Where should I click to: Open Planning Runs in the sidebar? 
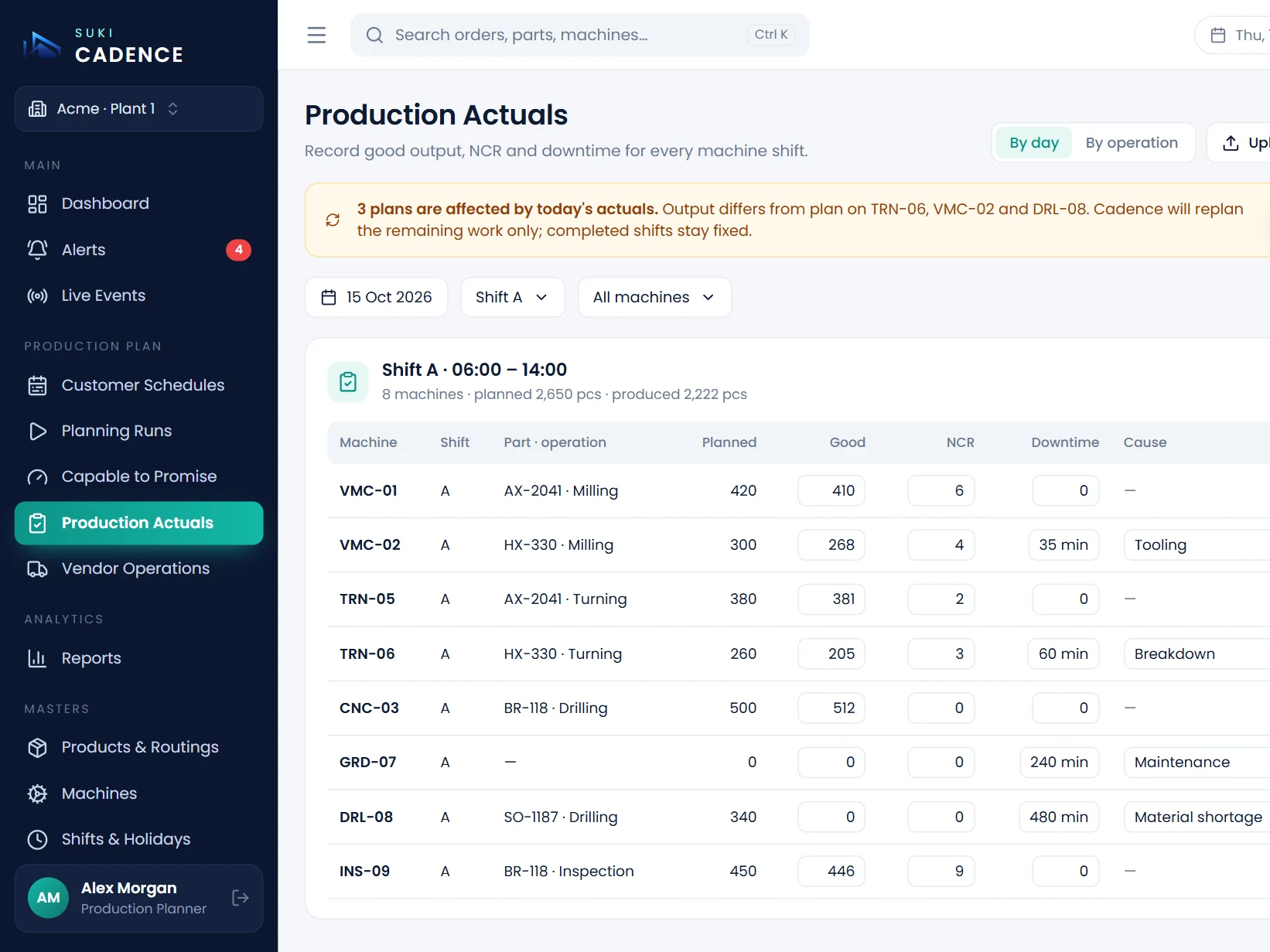[x=139, y=431]
